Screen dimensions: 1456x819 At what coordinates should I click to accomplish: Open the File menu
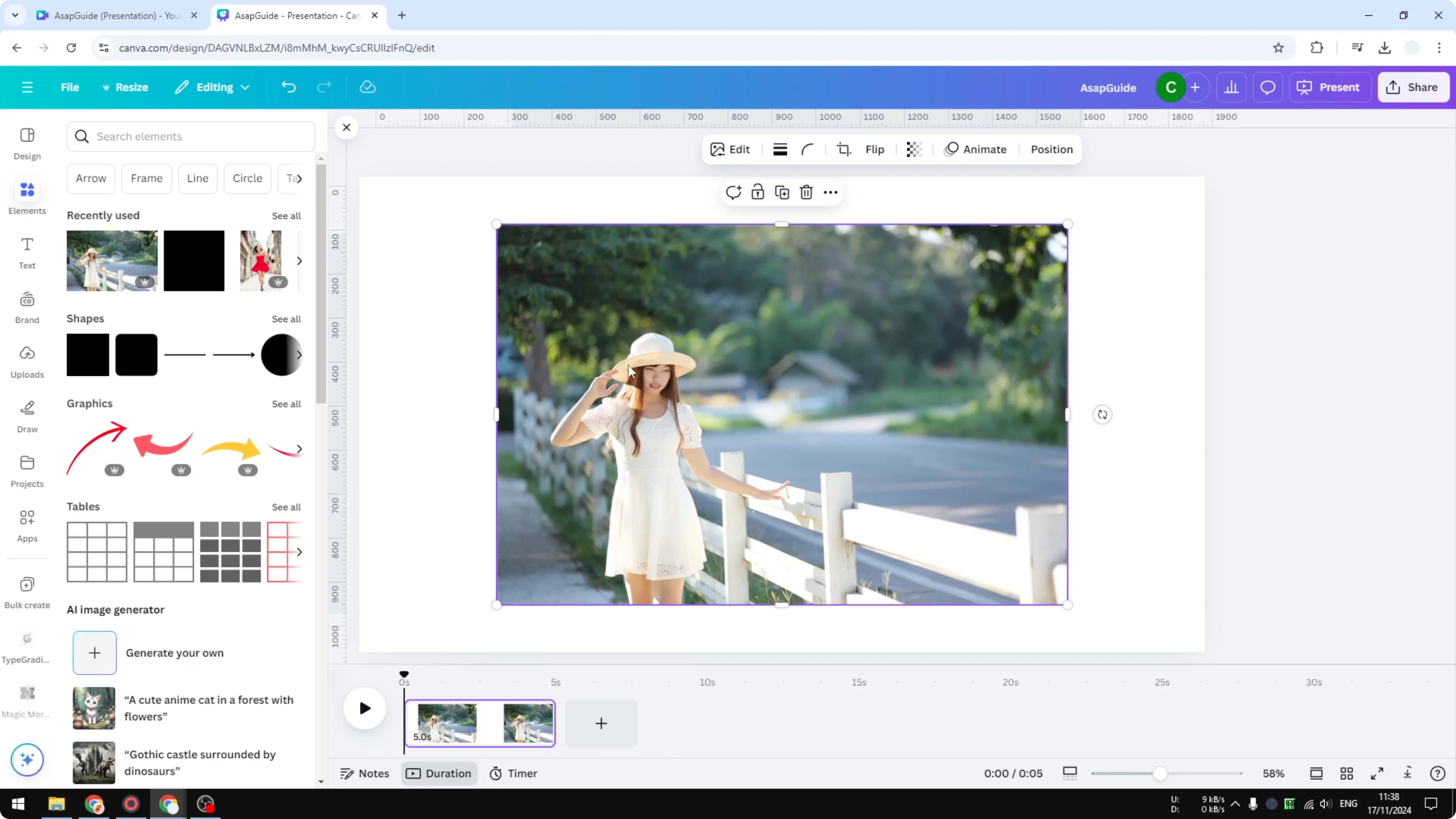click(70, 87)
